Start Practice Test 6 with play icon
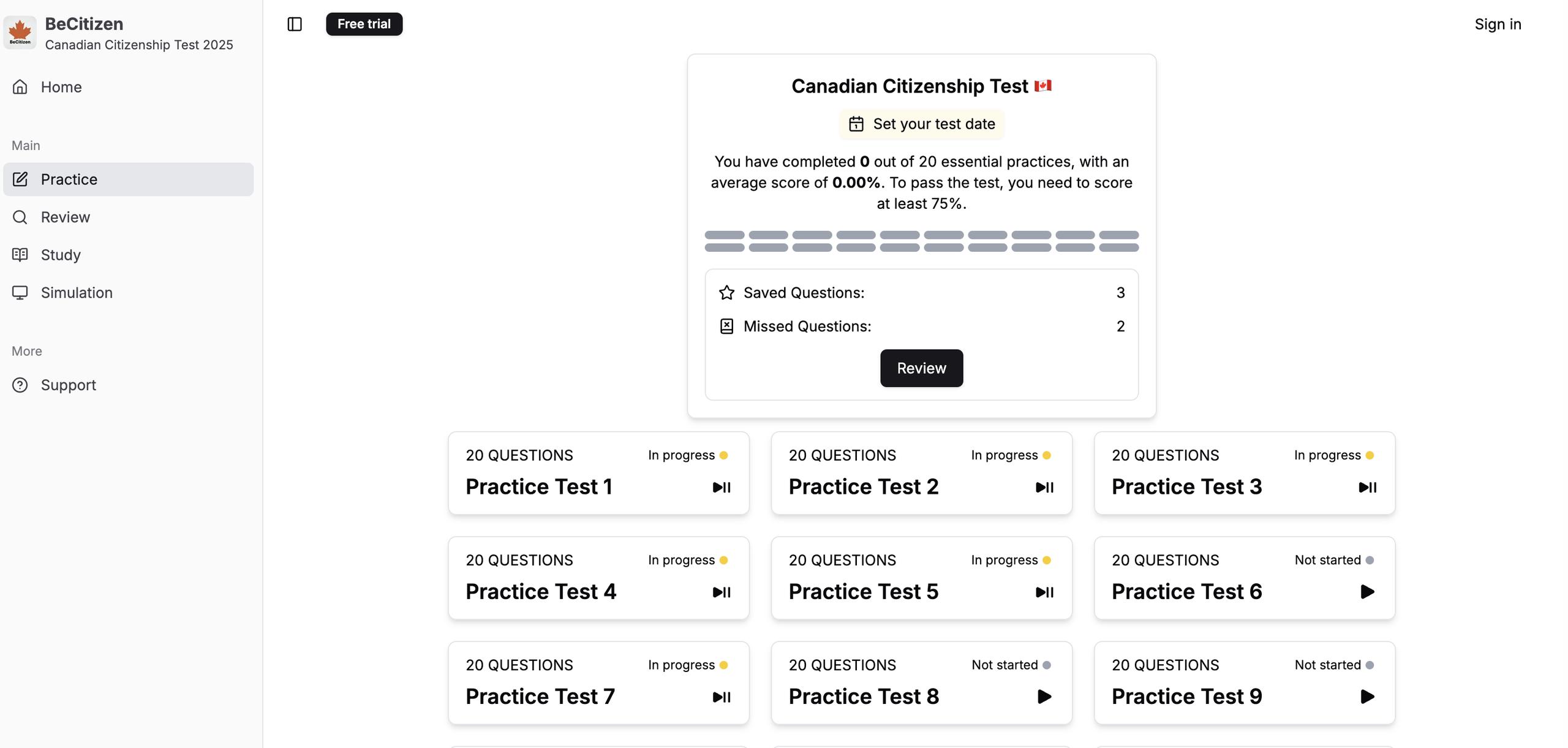 click(x=1367, y=592)
